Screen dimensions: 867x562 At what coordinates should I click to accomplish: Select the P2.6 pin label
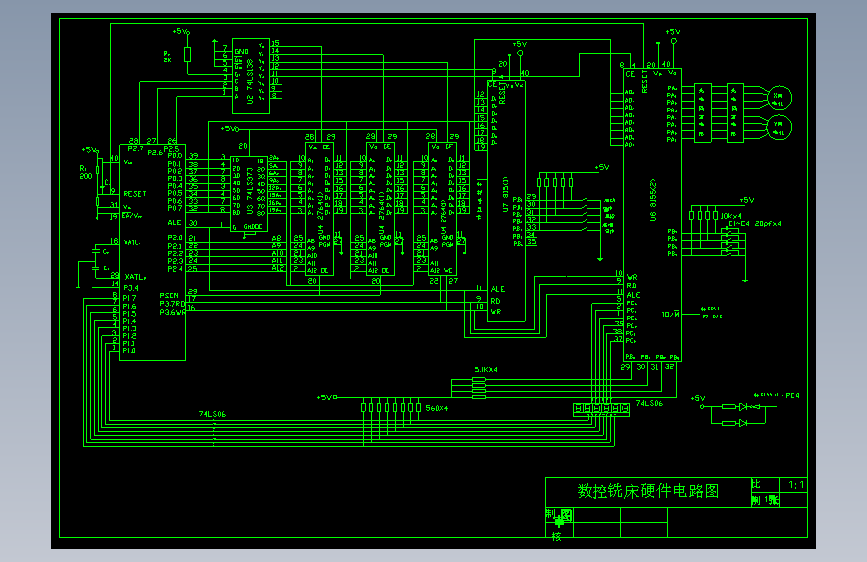[x=155, y=153]
